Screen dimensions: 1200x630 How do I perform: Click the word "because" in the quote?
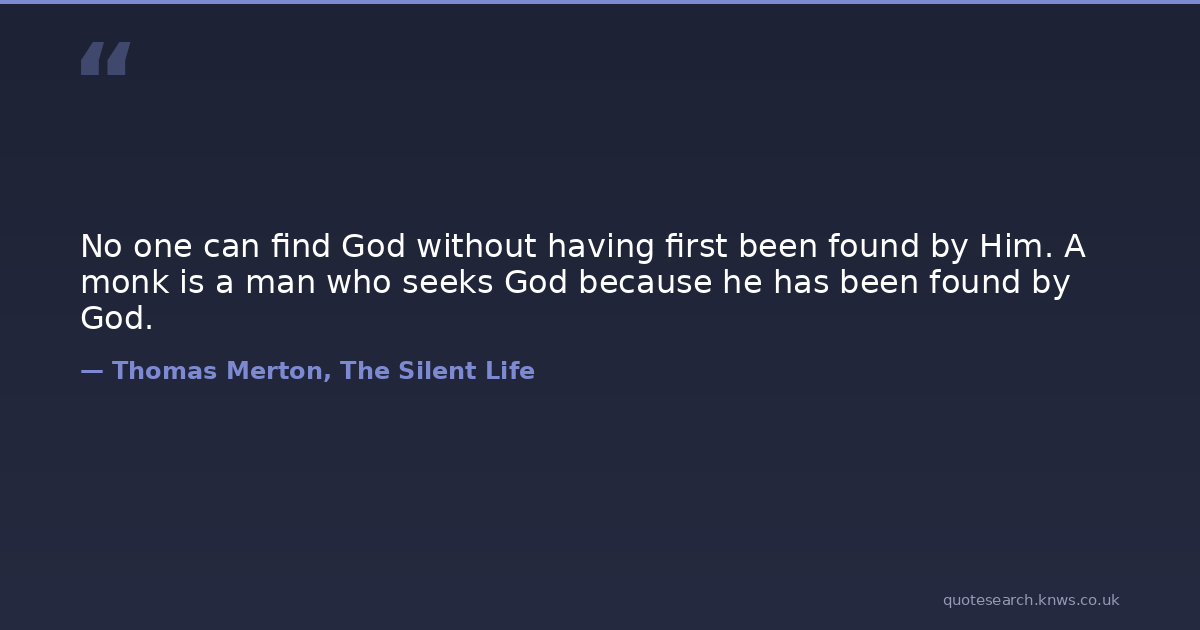(645, 283)
